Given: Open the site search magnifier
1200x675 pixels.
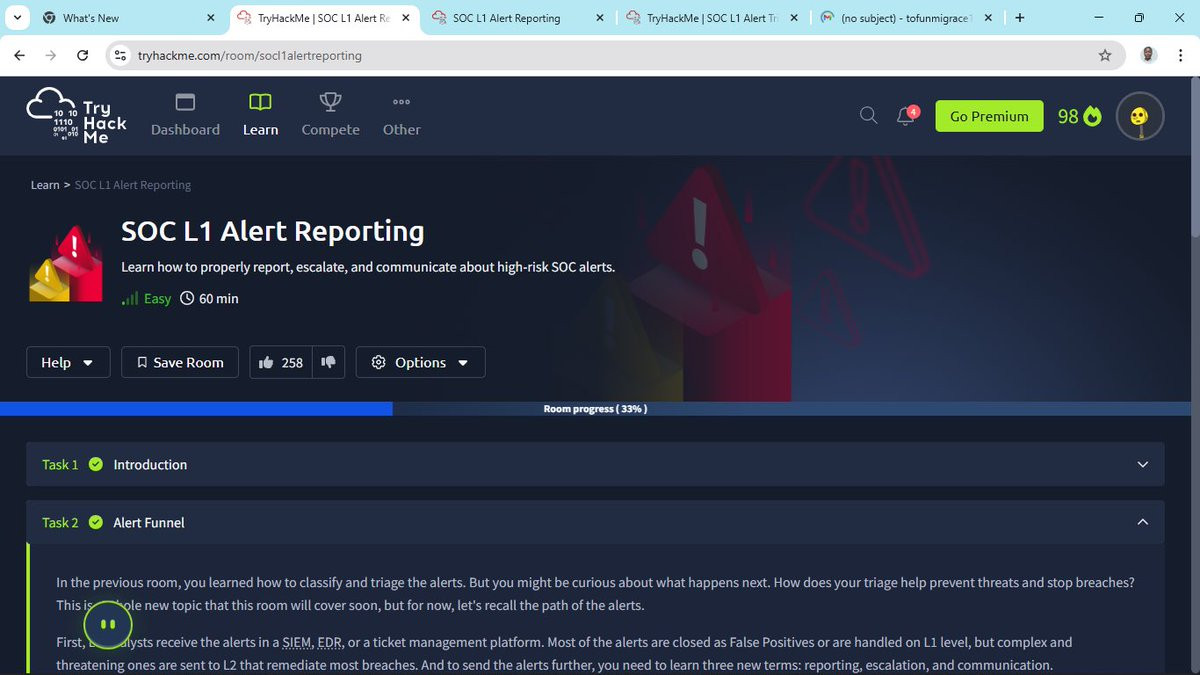Looking at the screenshot, I should pyautogui.click(x=868, y=116).
